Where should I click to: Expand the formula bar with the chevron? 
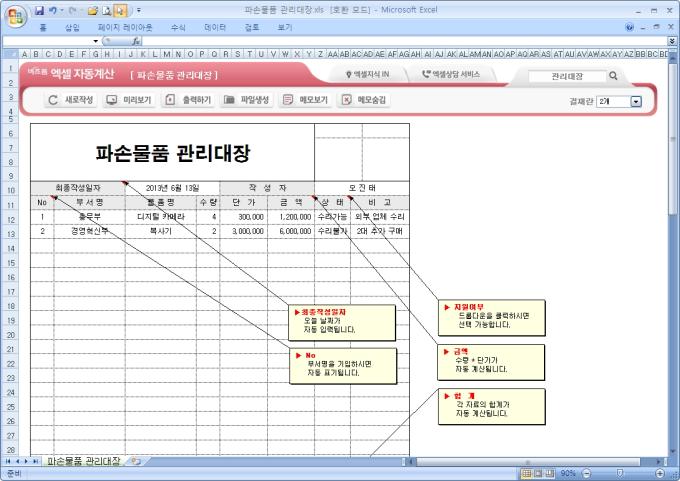tap(672, 41)
